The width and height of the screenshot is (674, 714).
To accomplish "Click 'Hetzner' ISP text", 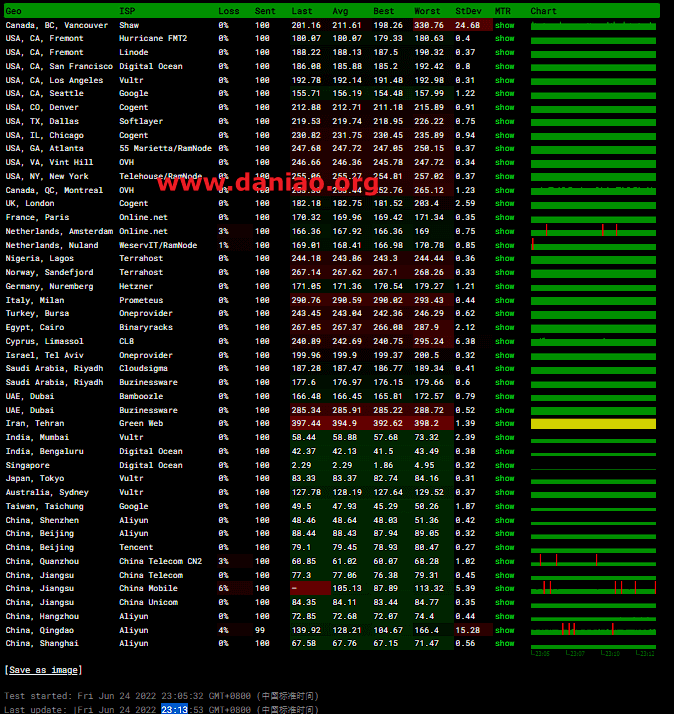I will pyautogui.click(x=136, y=286).
